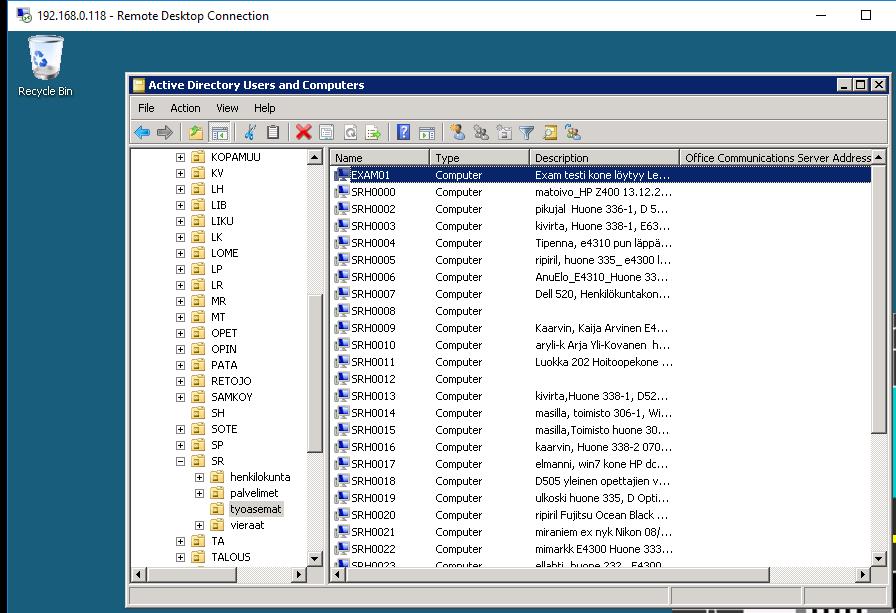
Task: Click the tree pane scroll-down arrow
Action: coord(315,559)
